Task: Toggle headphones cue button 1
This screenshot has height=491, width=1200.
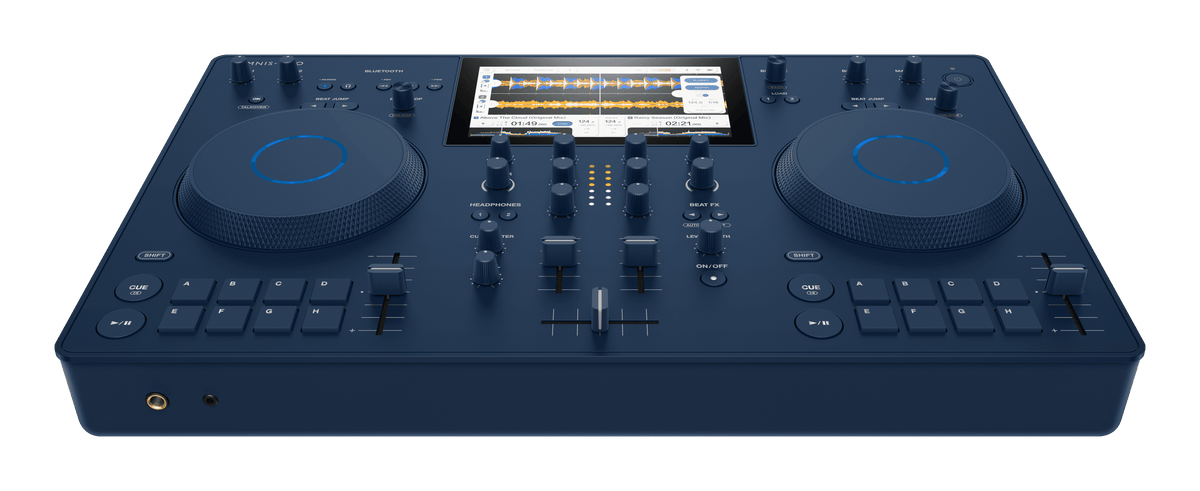Action: point(480,215)
